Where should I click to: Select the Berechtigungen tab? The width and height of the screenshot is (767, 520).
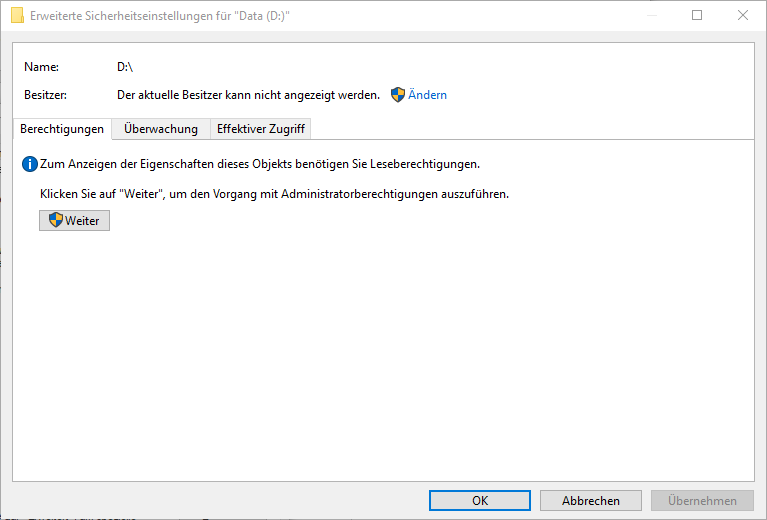coord(62,129)
